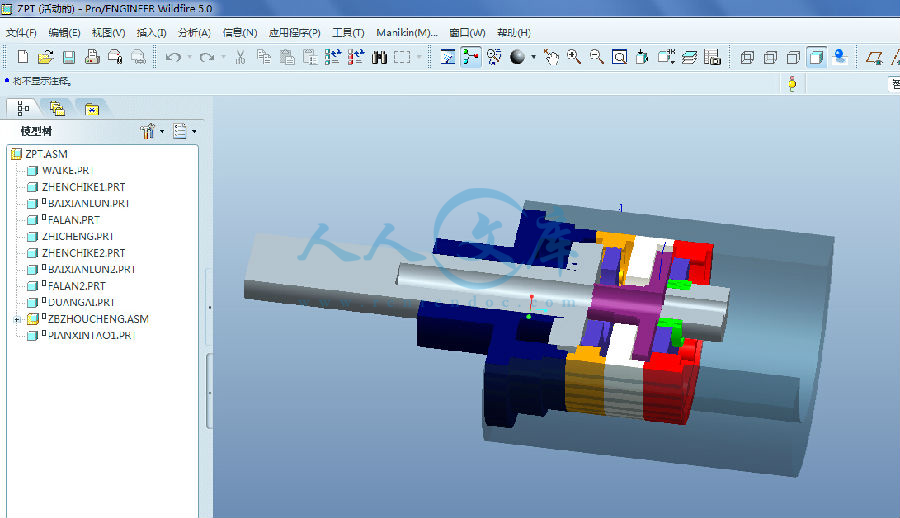Open the selection box dropdown arrow
The image size is (900, 518).
click(x=419, y=57)
